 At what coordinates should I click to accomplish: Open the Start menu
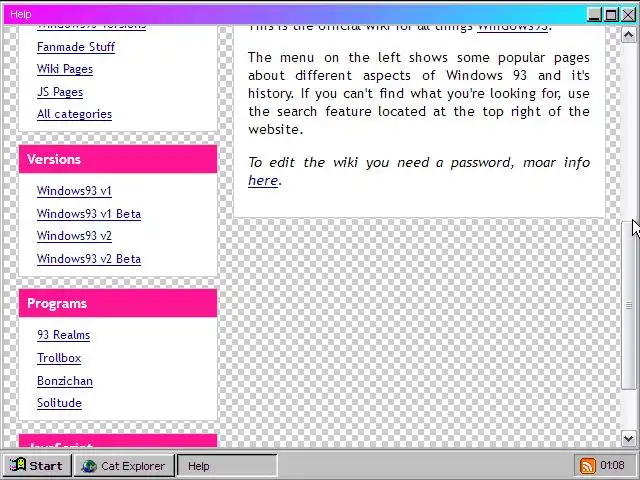(37, 466)
